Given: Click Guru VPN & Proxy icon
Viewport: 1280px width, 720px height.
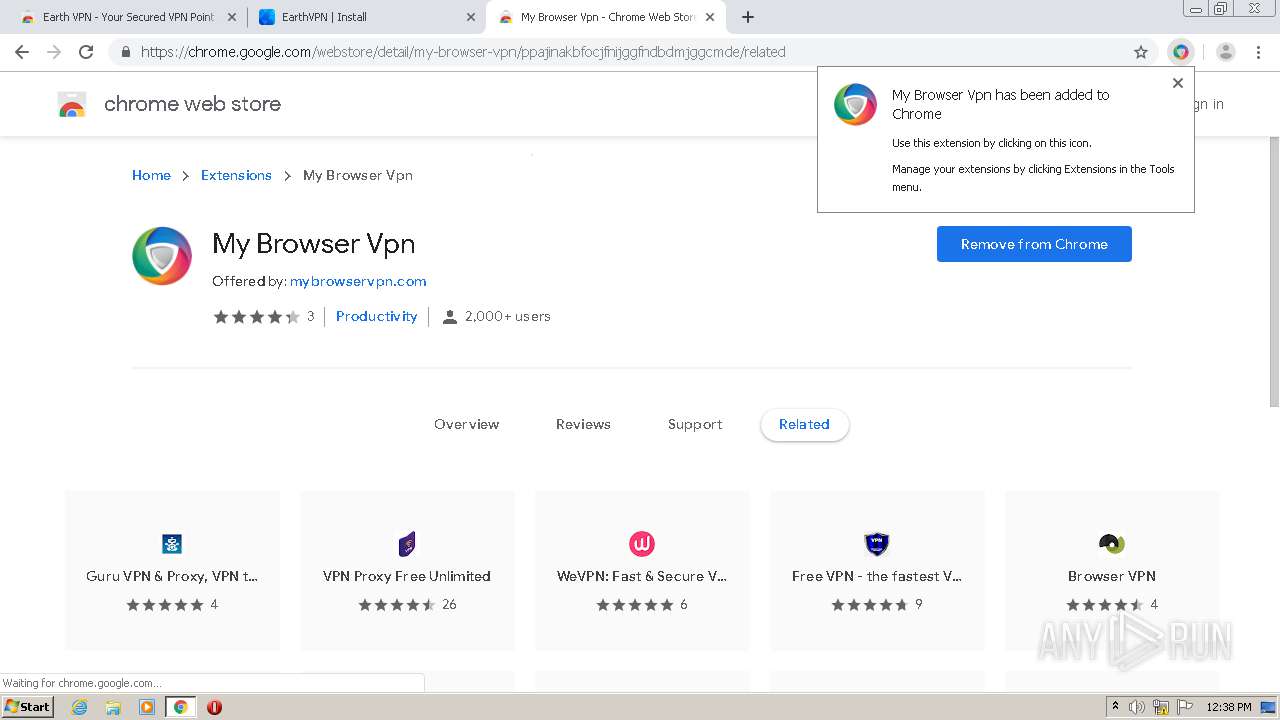Looking at the screenshot, I should click(172, 544).
